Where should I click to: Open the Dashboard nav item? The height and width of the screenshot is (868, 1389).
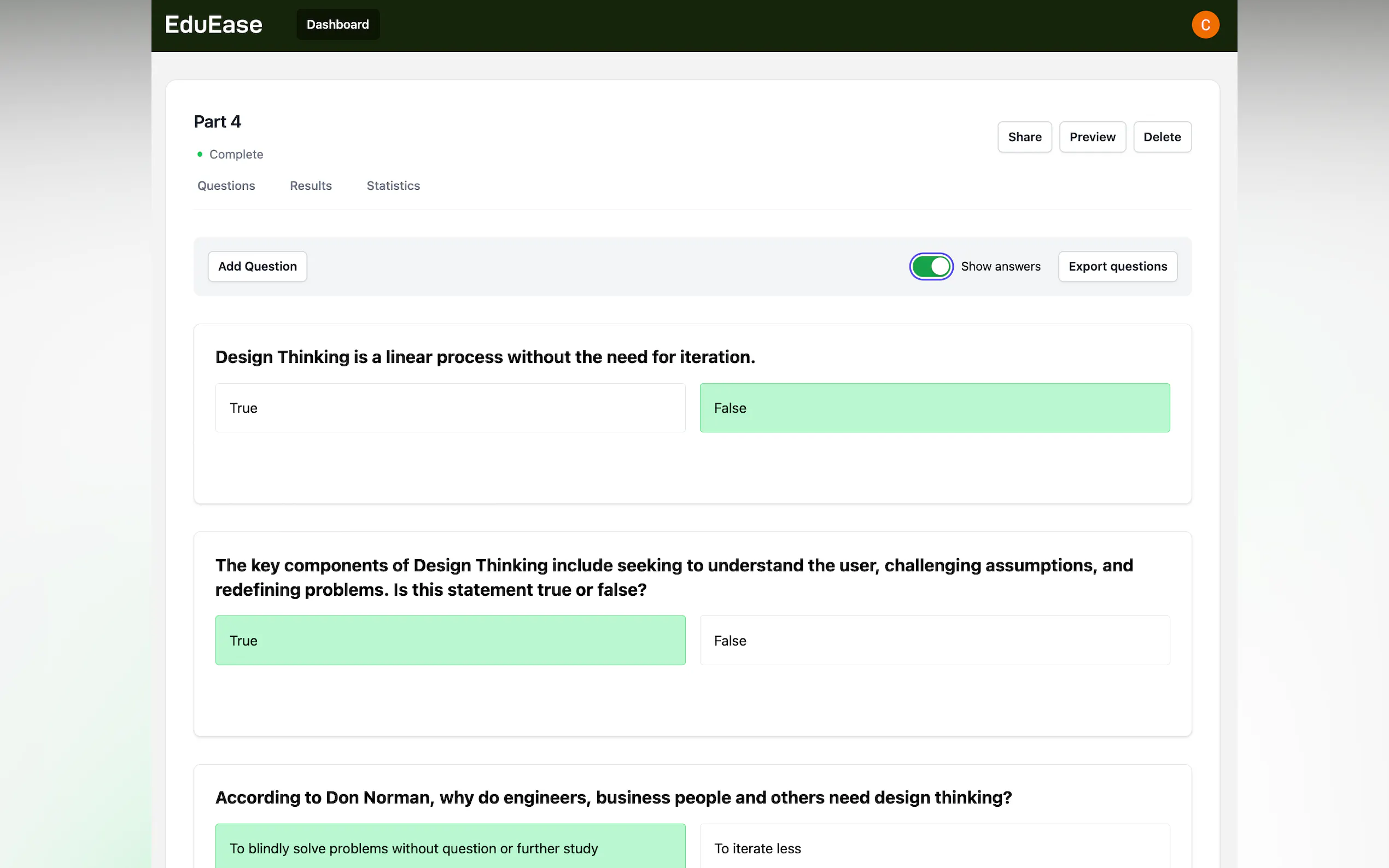click(x=337, y=25)
